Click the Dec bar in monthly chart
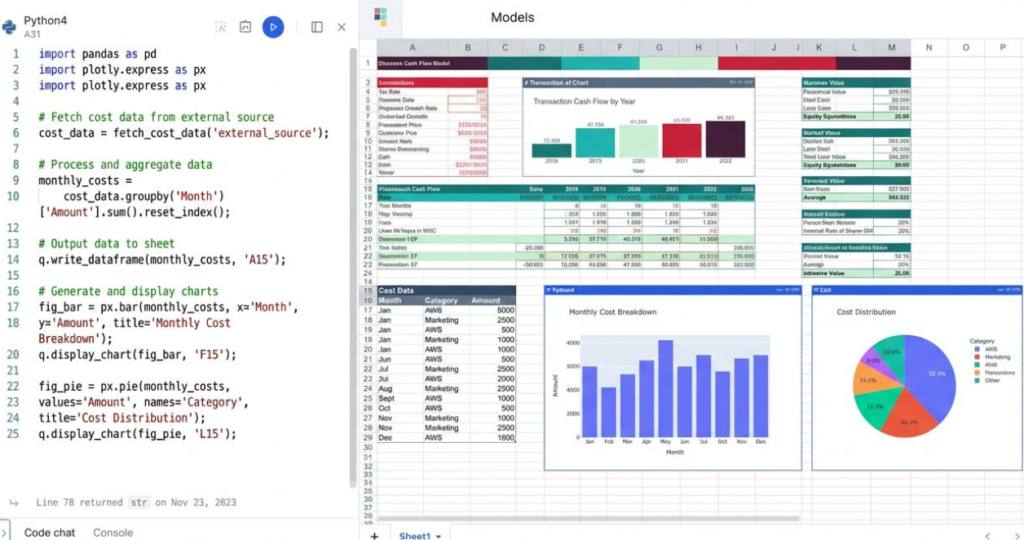Image resolution: width=1024 pixels, height=540 pixels. click(761, 396)
